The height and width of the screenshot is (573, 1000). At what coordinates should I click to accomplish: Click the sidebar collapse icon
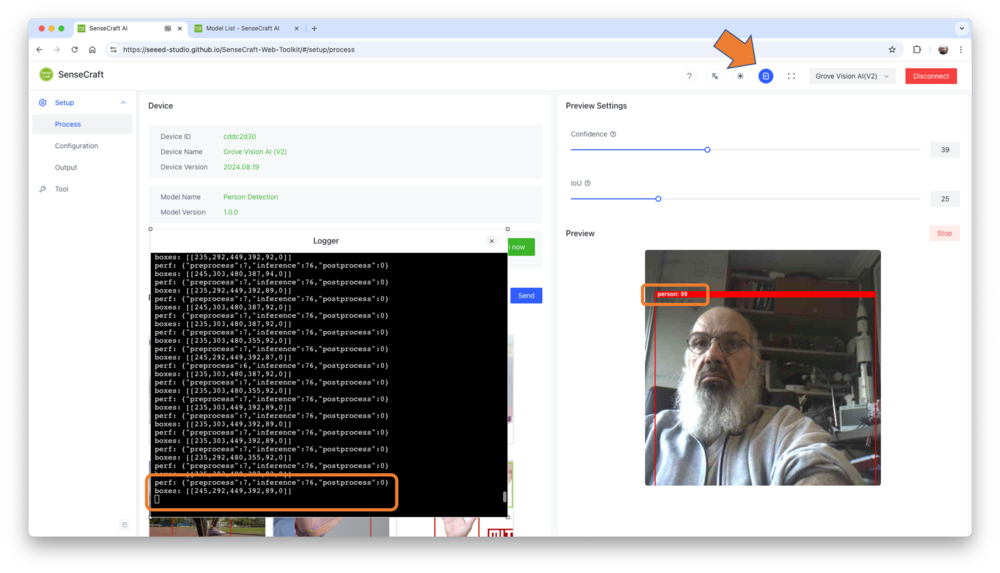(x=125, y=525)
